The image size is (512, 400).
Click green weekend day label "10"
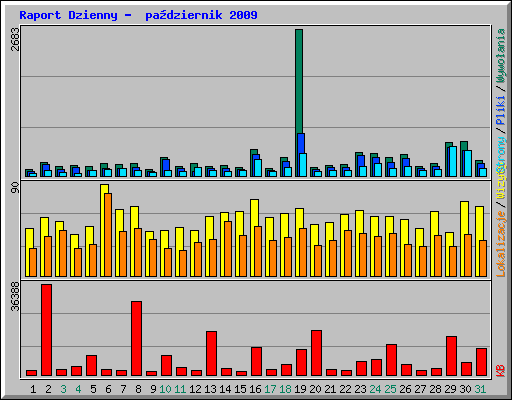(165, 389)
